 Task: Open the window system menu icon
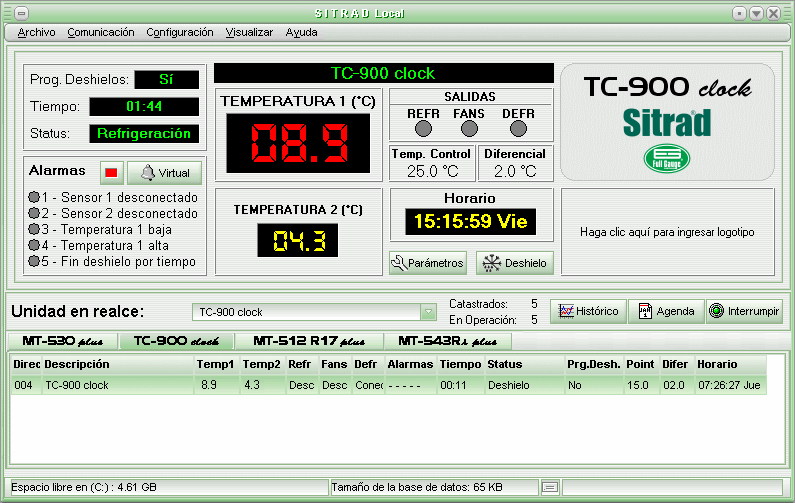tap(21, 13)
